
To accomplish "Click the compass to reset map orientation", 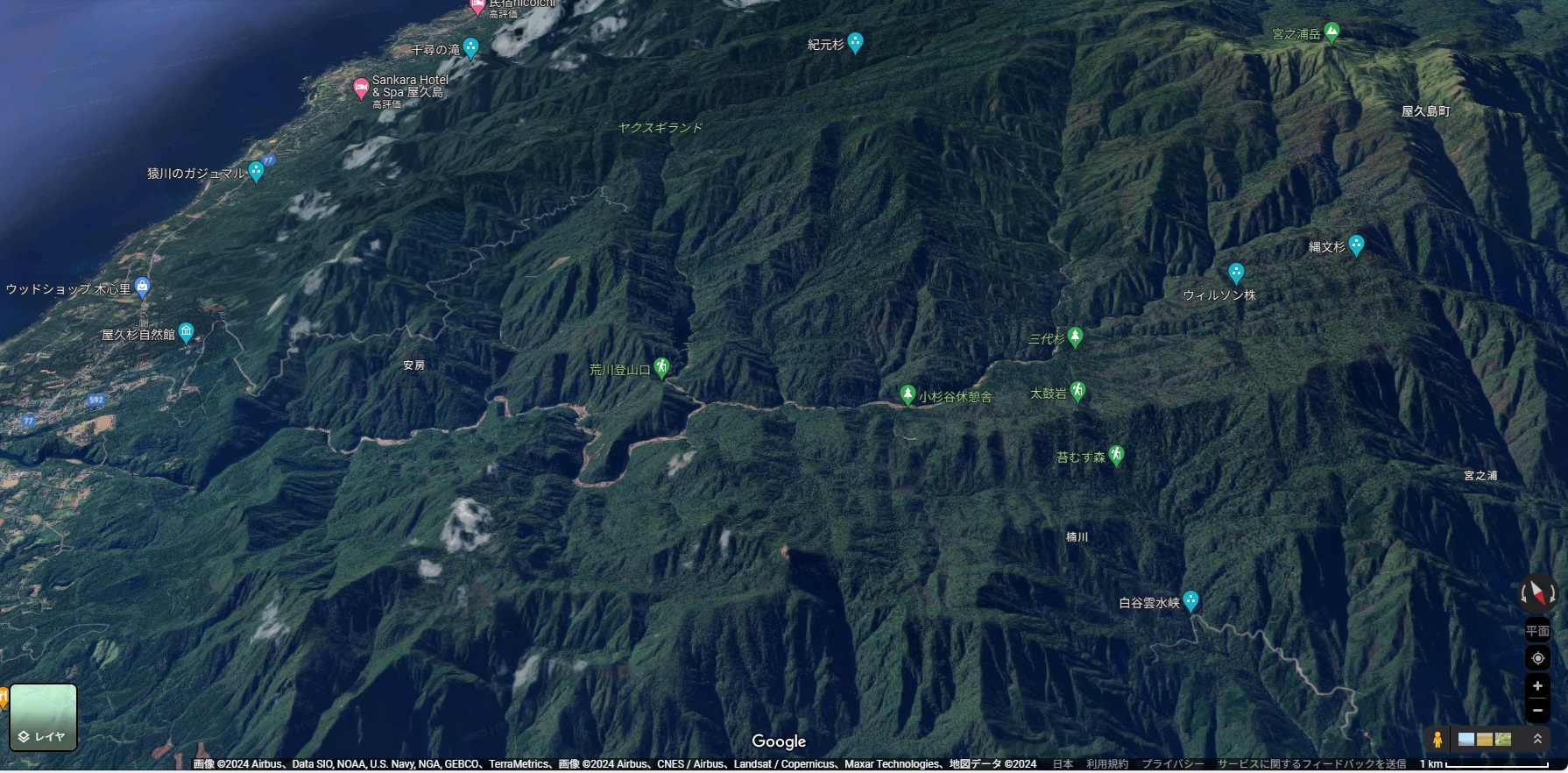I will [1537, 593].
